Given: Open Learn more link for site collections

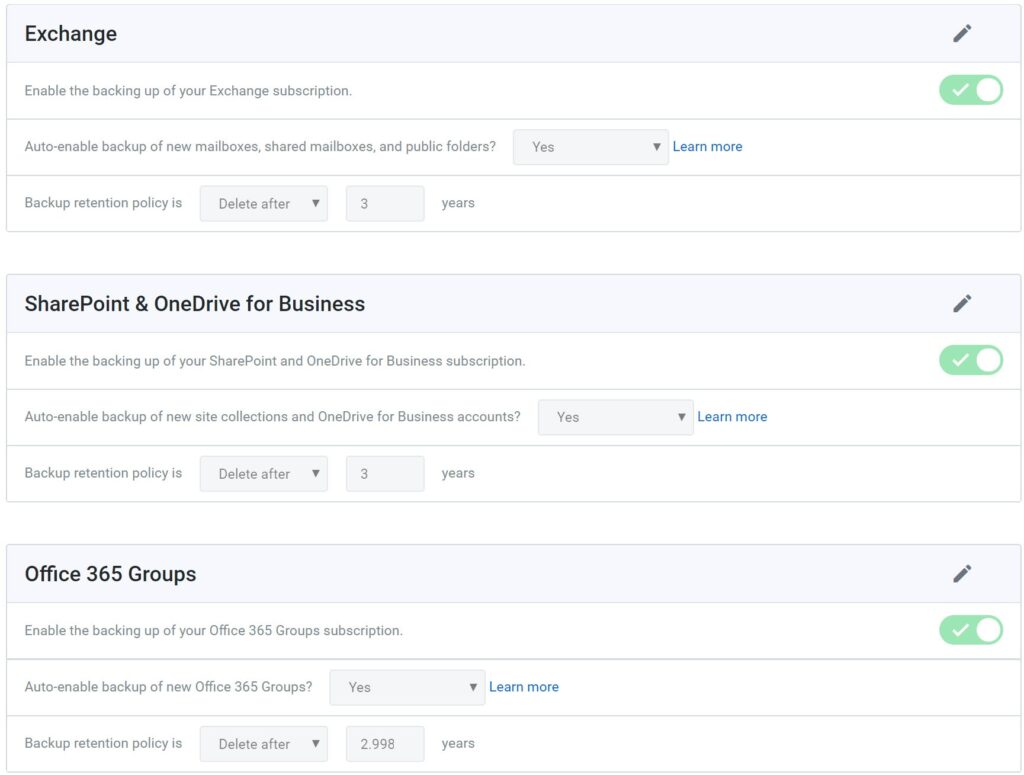Looking at the screenshot, I should point(732,417).
